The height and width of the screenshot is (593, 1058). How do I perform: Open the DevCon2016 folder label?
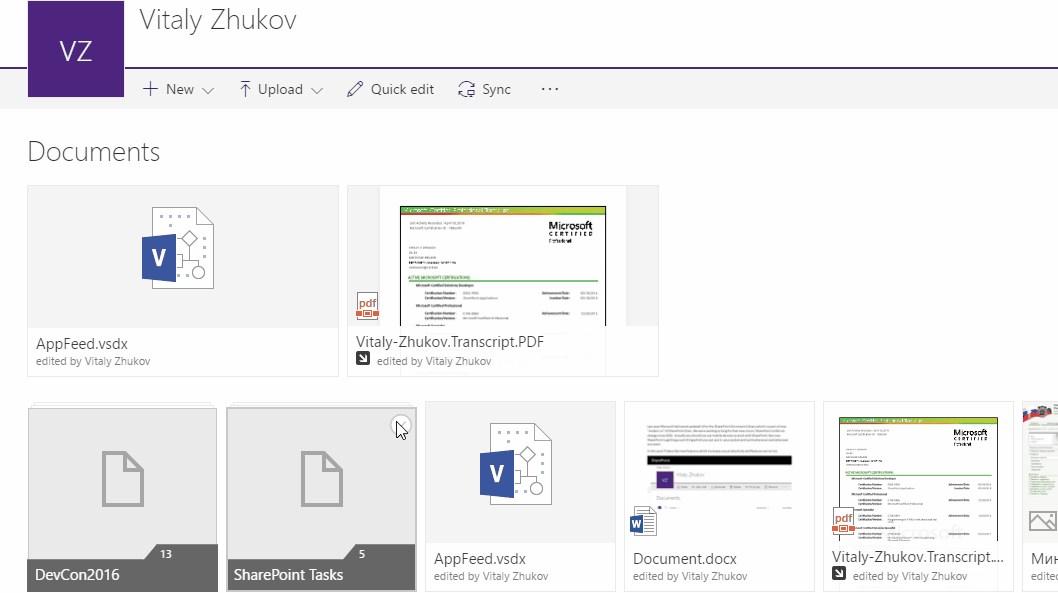[x=78, y=575]
